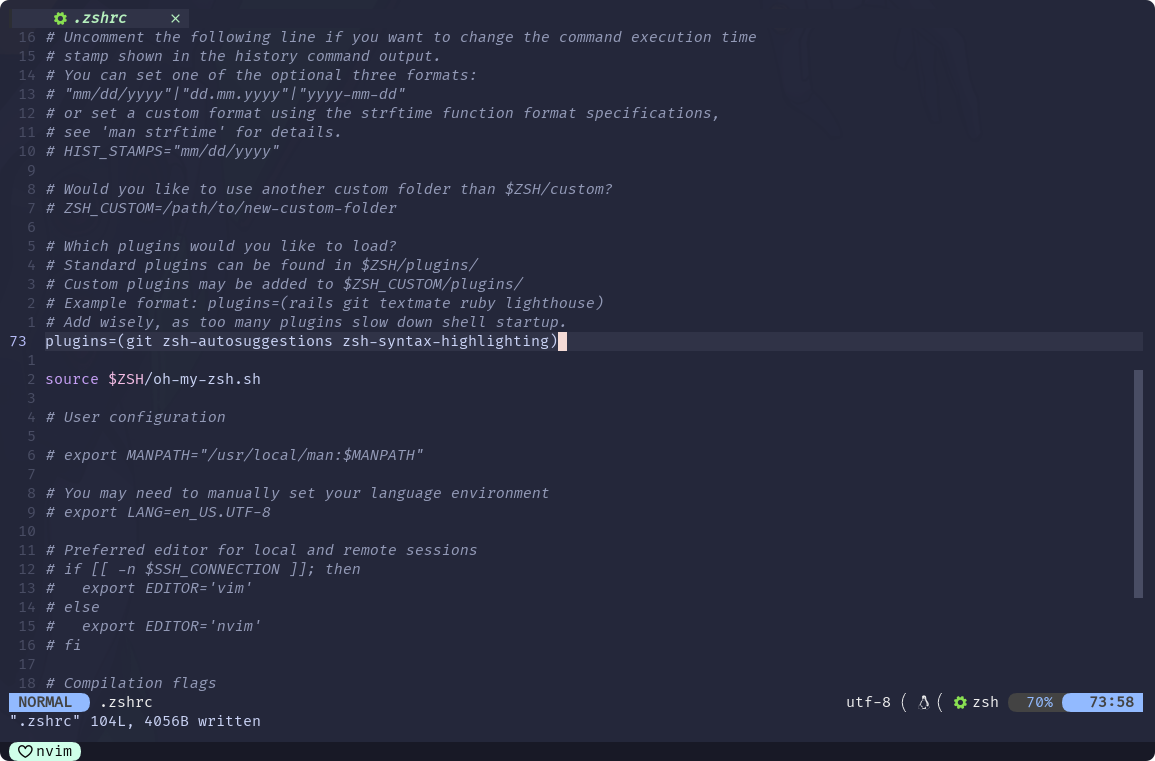Click current line number 73 in gutter

(x=18, y=341)
